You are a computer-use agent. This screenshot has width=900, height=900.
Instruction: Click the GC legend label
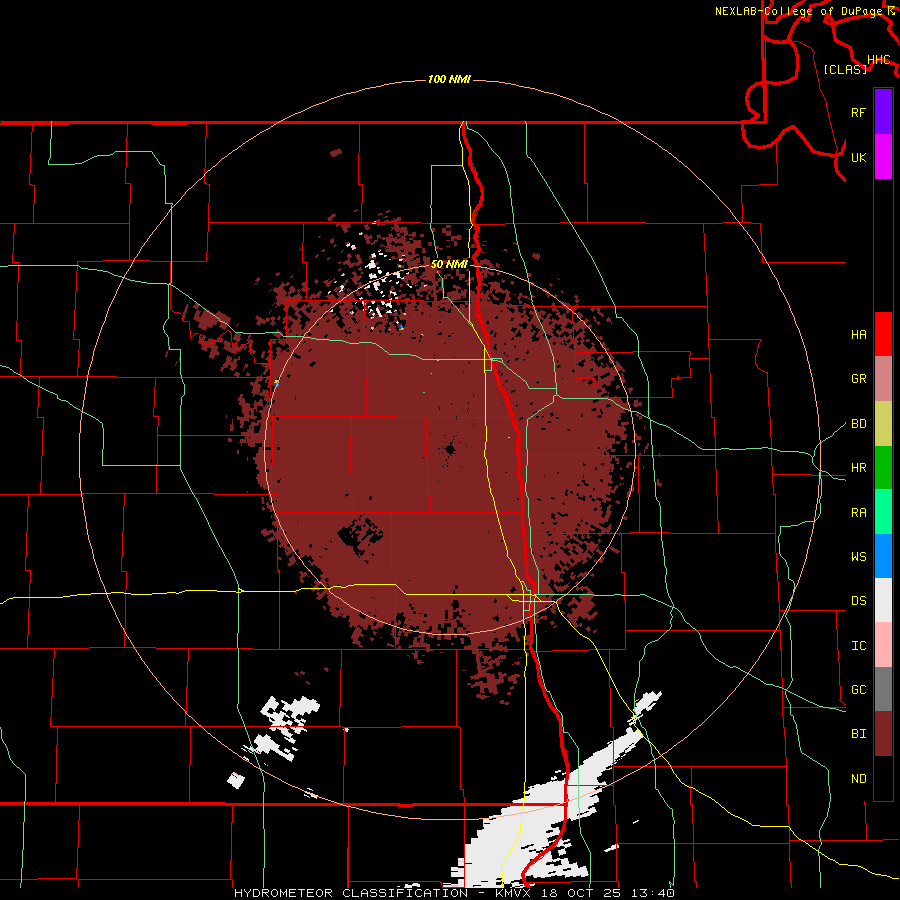[858, 690]
